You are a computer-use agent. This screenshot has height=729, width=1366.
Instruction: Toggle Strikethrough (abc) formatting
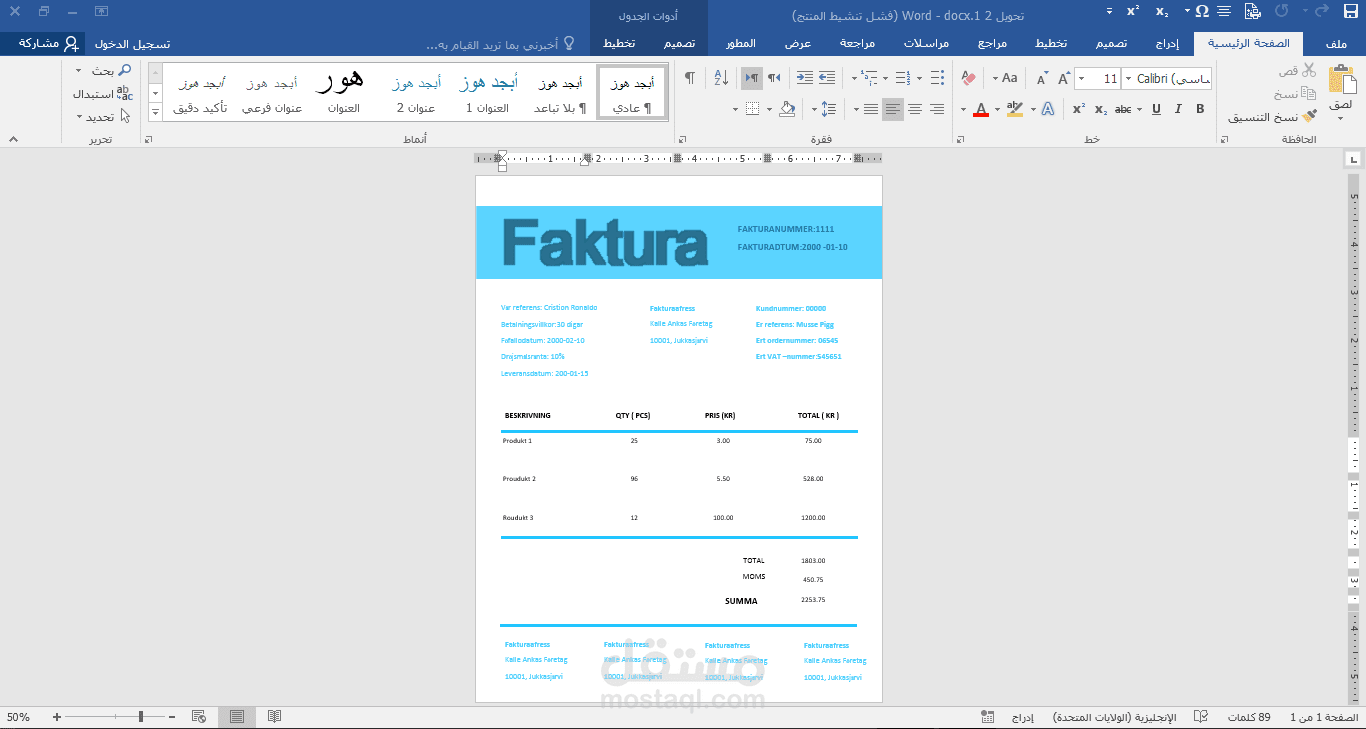pyautogui.click(x=1123, y=109)
